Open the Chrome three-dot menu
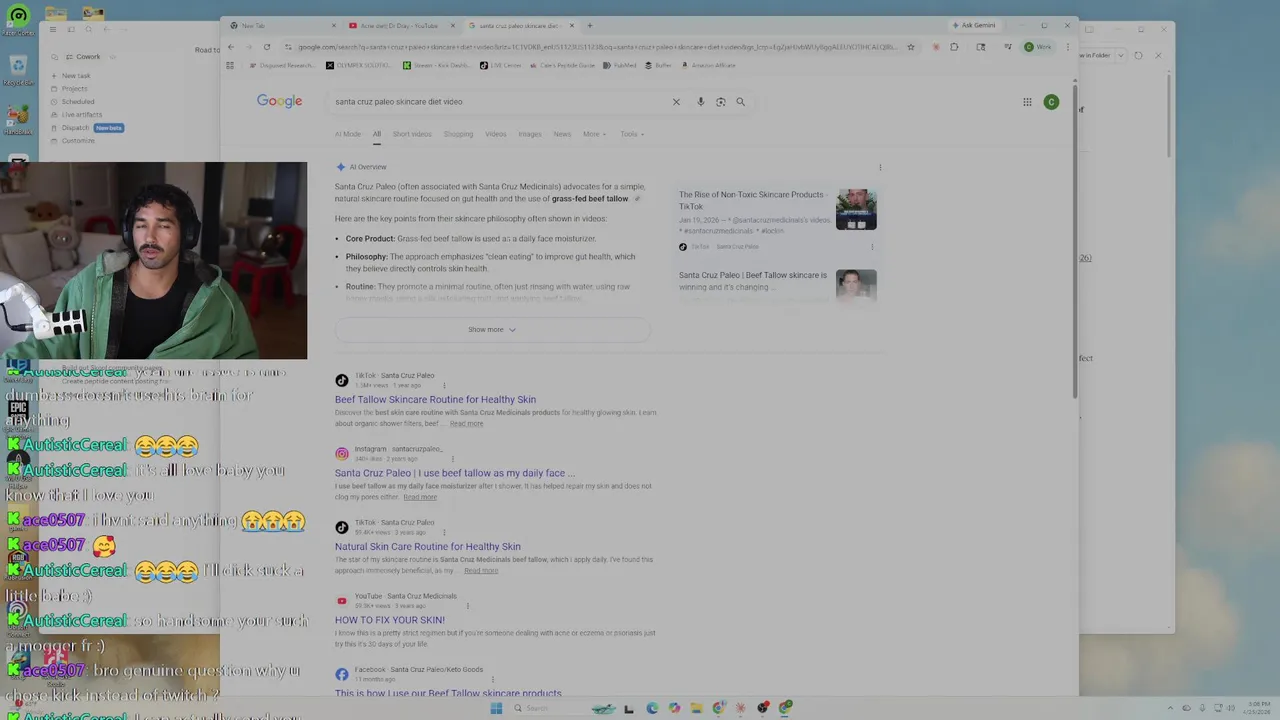The height and width of the screenshot is (720, 1280). pyautogui.click(x=1068, y=47)
